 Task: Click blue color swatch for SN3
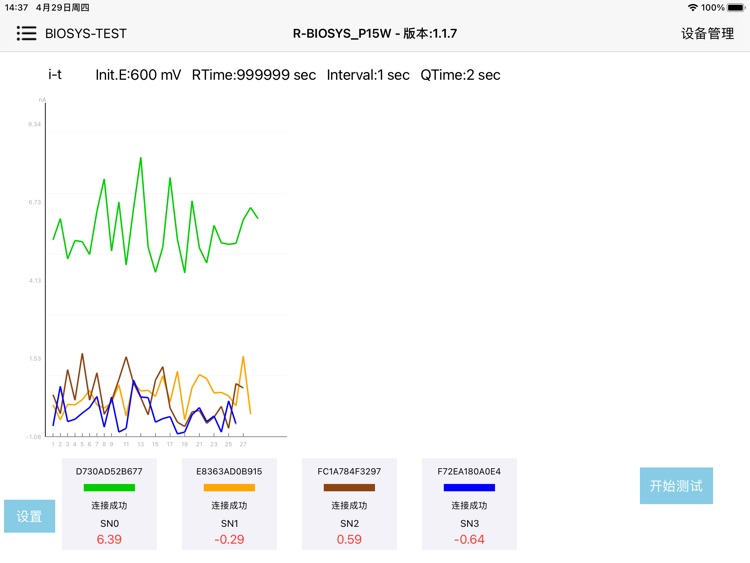click(x=469, y=487)
